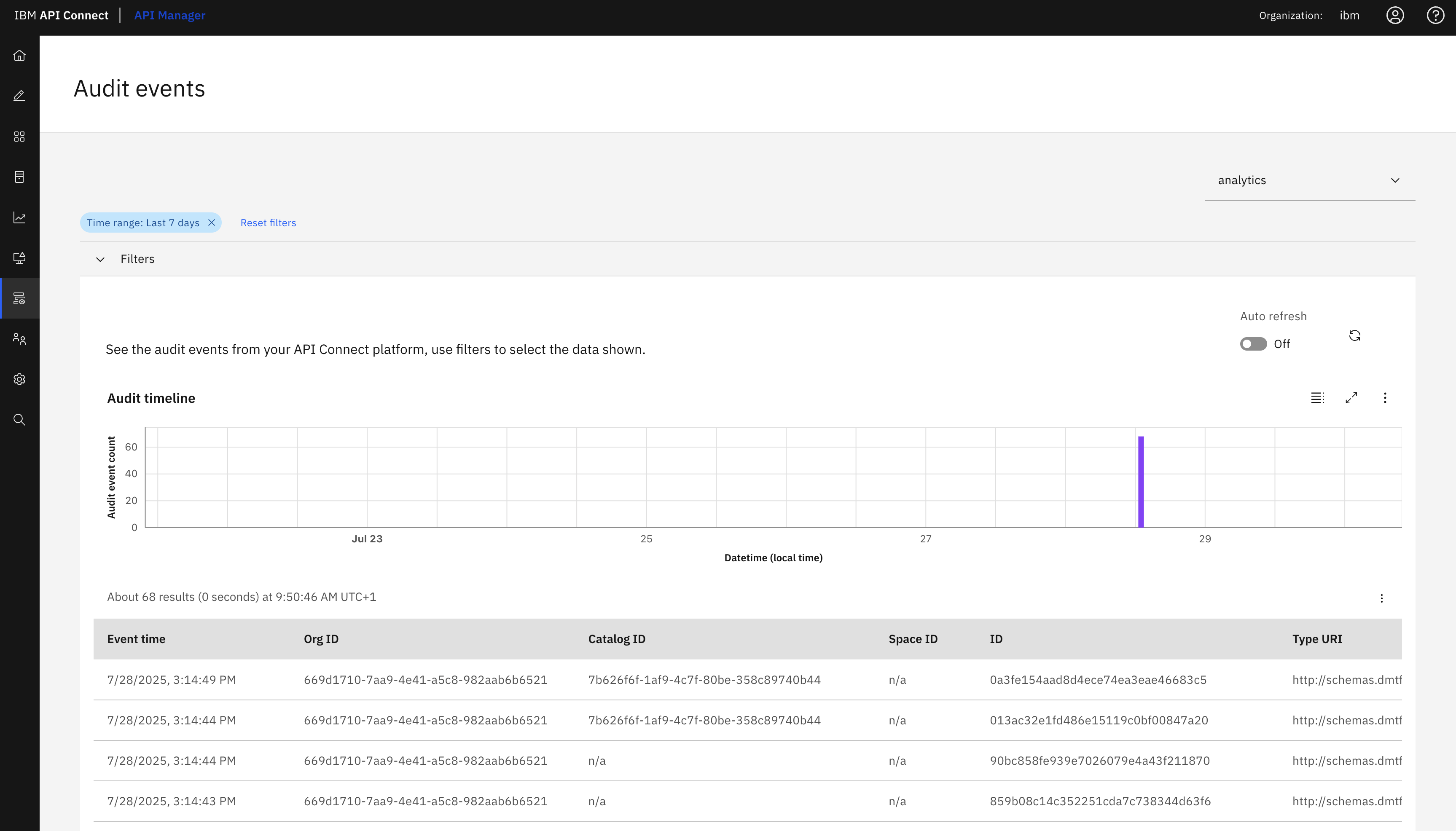Click Org ID in the 3:14:43 PM row
Viewport: 1456px width, 831px height.
click(x=425, y=802)
